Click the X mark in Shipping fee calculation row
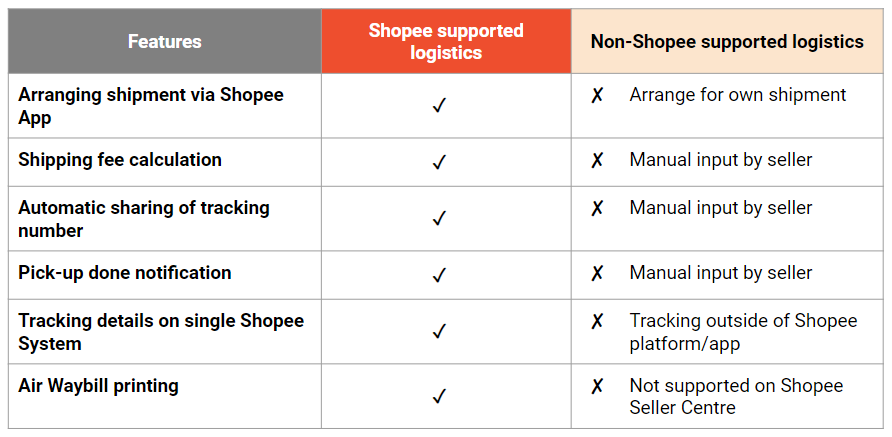Image resolution: width=892 pixels, height=437 pixels. [597, 161]
